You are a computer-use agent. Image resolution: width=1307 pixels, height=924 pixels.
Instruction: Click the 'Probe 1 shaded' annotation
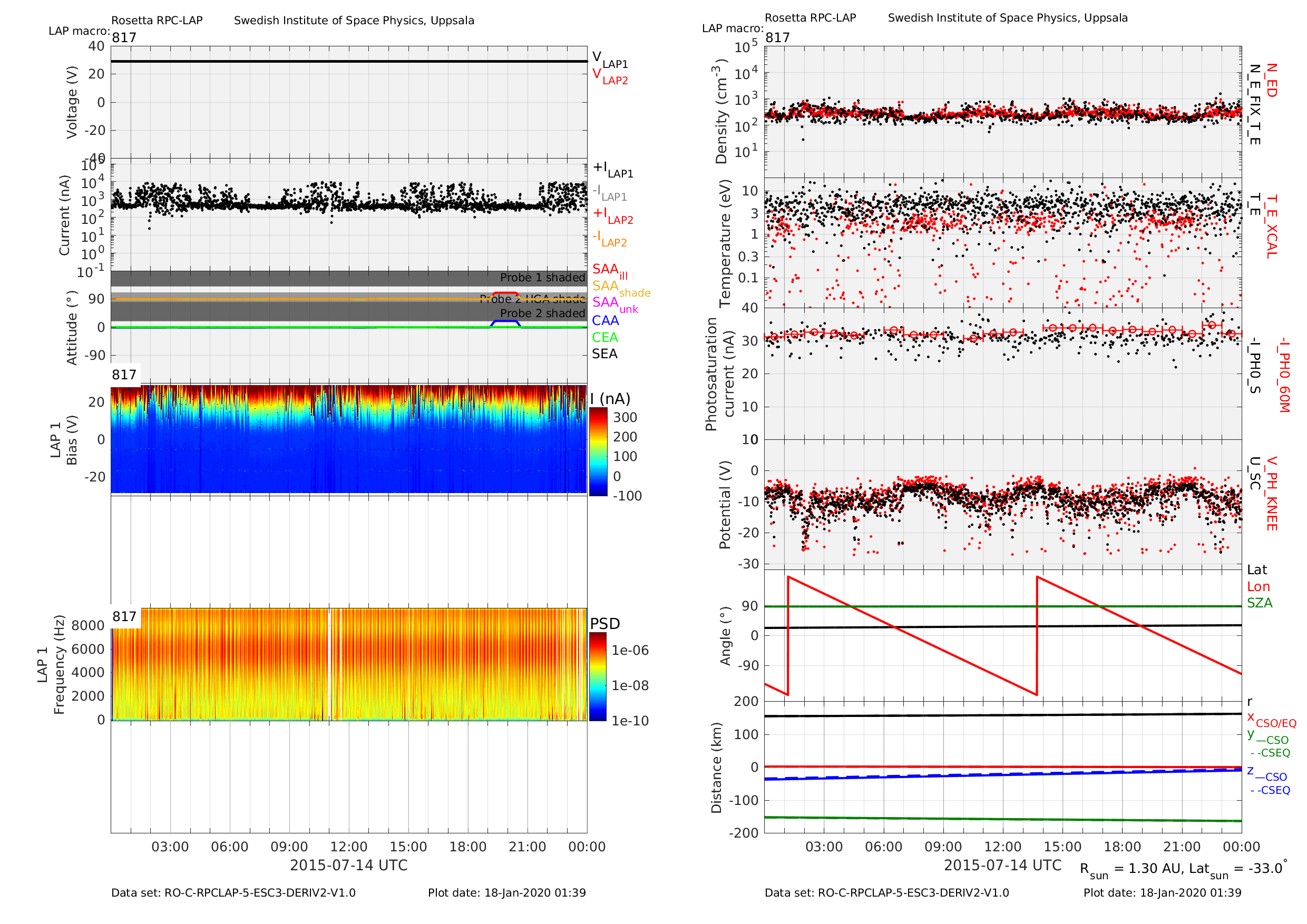click(x=542, y=278)
